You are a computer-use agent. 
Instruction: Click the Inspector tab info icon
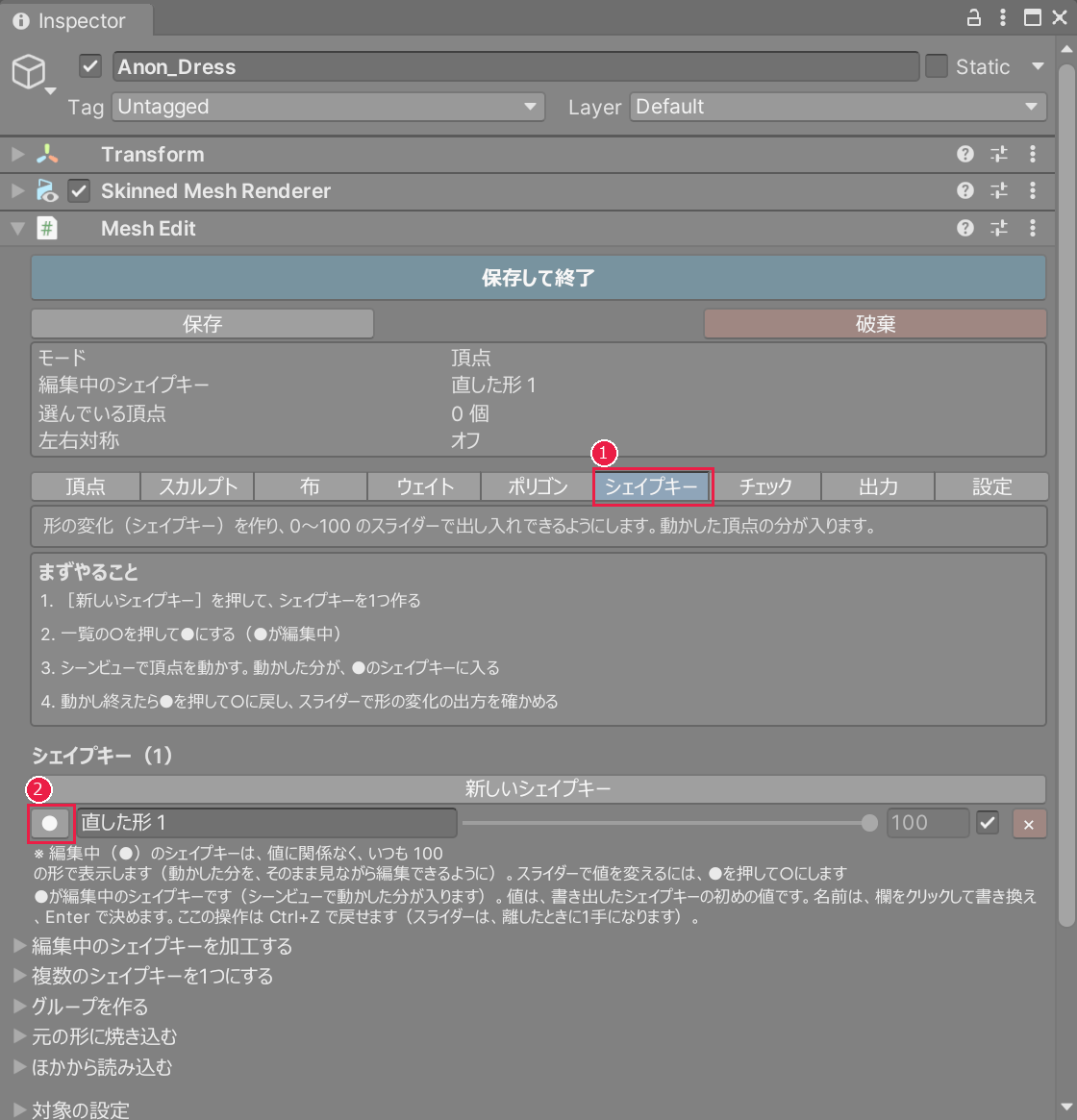coord(21,21)
